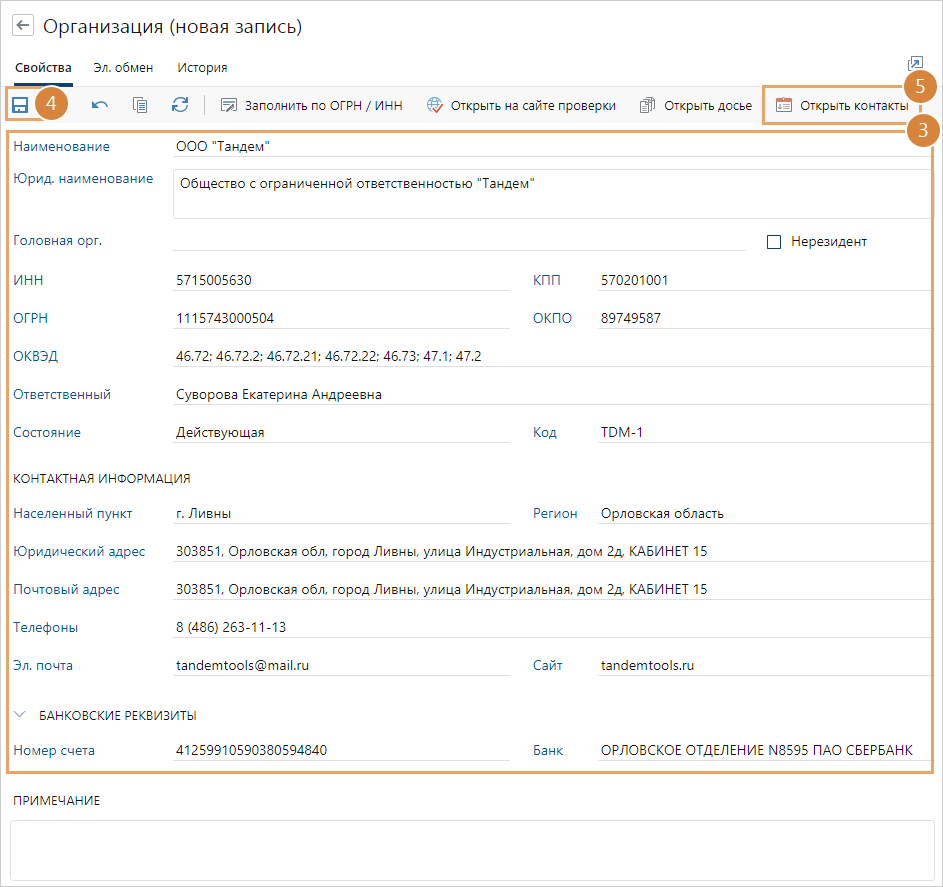Open the organization dossier via Открыть досье

696,105
